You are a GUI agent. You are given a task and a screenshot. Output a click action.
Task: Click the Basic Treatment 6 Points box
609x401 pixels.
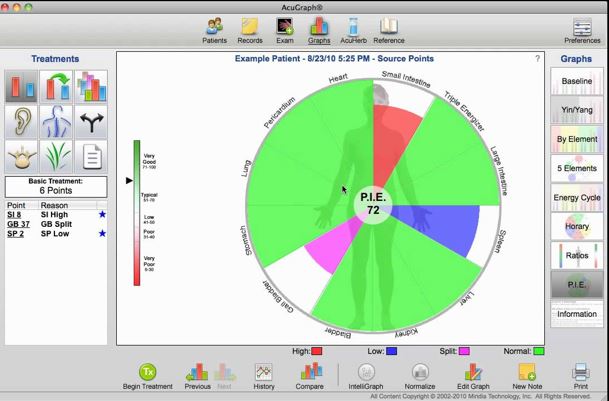point(56,187)
